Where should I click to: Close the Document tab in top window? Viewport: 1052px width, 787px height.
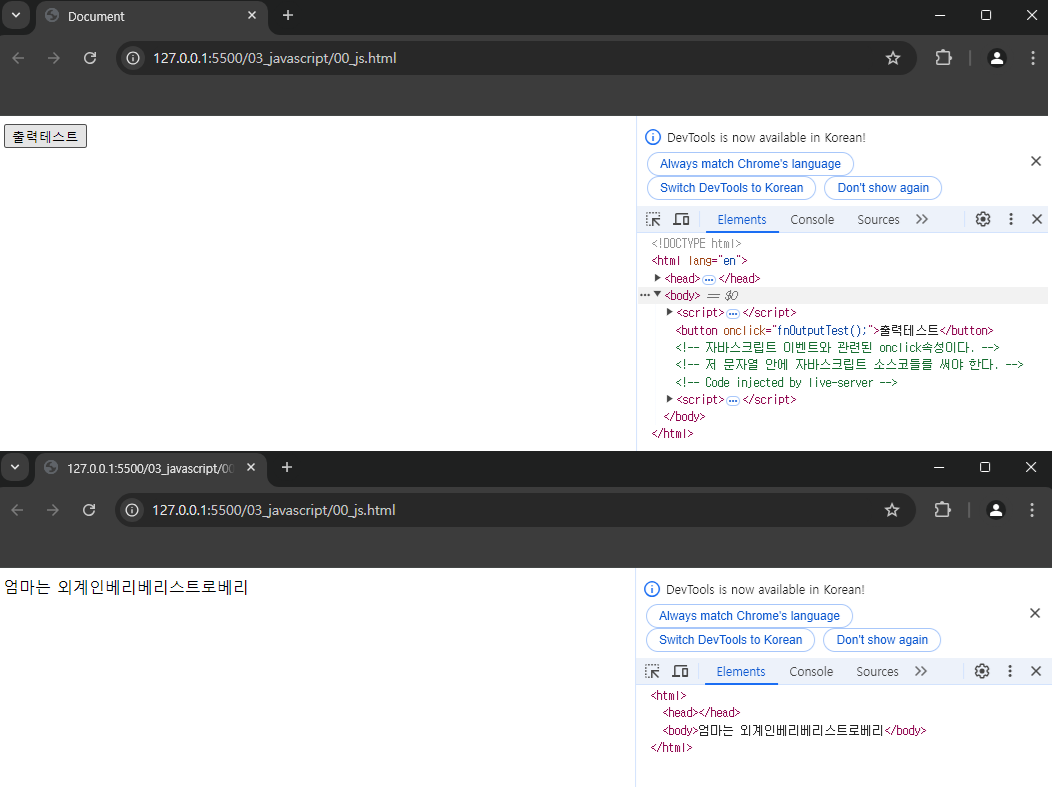(x=252, y=15)
